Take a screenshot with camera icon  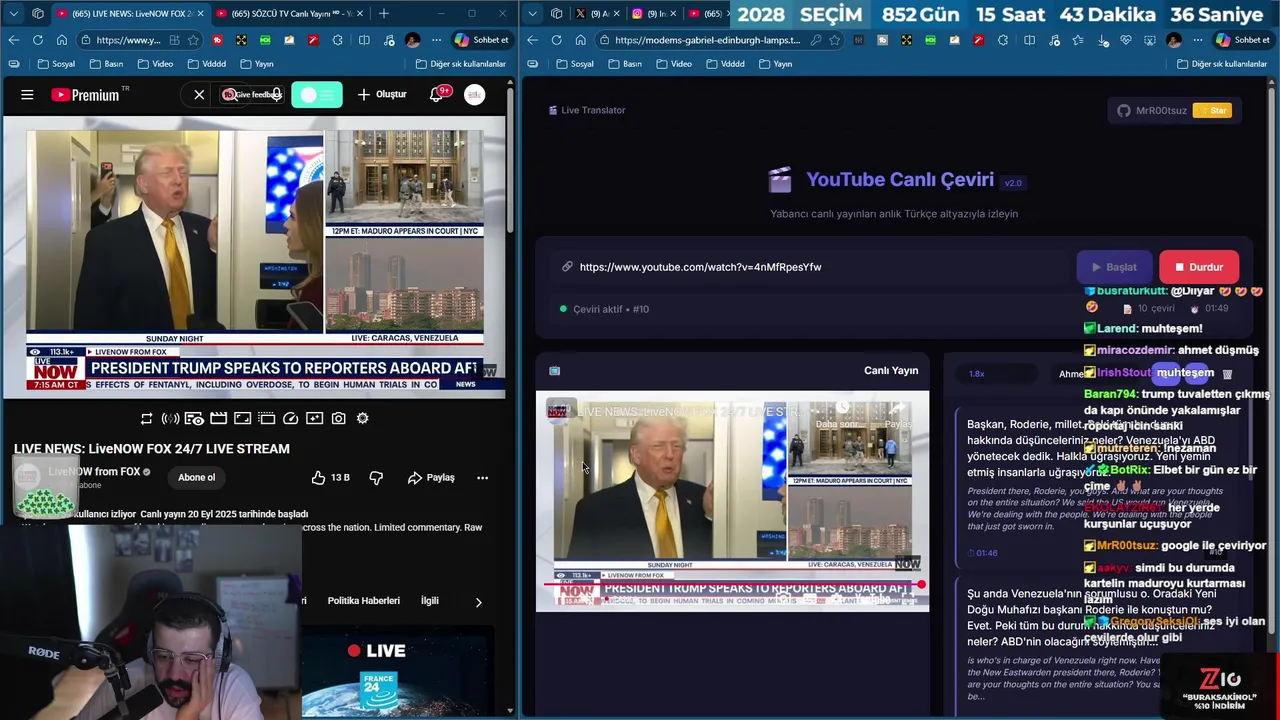pyautogui.click(x=338, y=418)
